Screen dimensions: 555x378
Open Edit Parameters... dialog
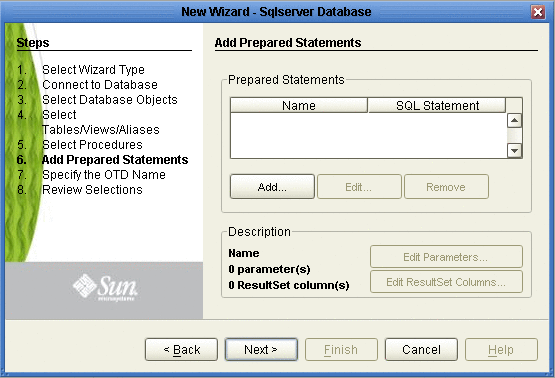tap(446, 257)
